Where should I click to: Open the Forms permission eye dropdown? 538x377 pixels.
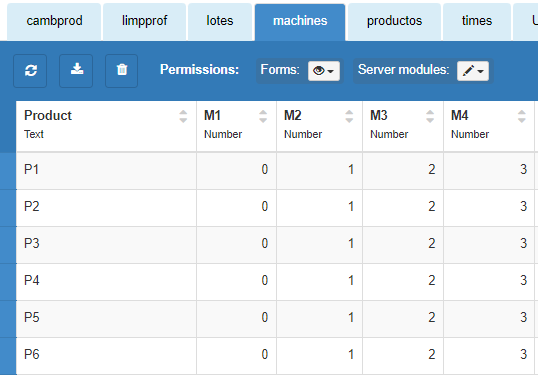324,71
